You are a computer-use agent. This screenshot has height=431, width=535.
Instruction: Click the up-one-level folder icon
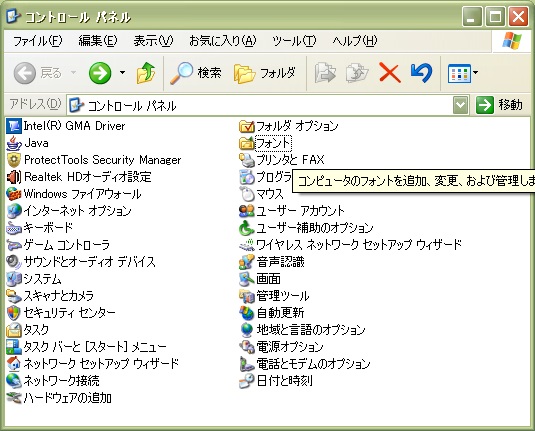click(146, 73)
